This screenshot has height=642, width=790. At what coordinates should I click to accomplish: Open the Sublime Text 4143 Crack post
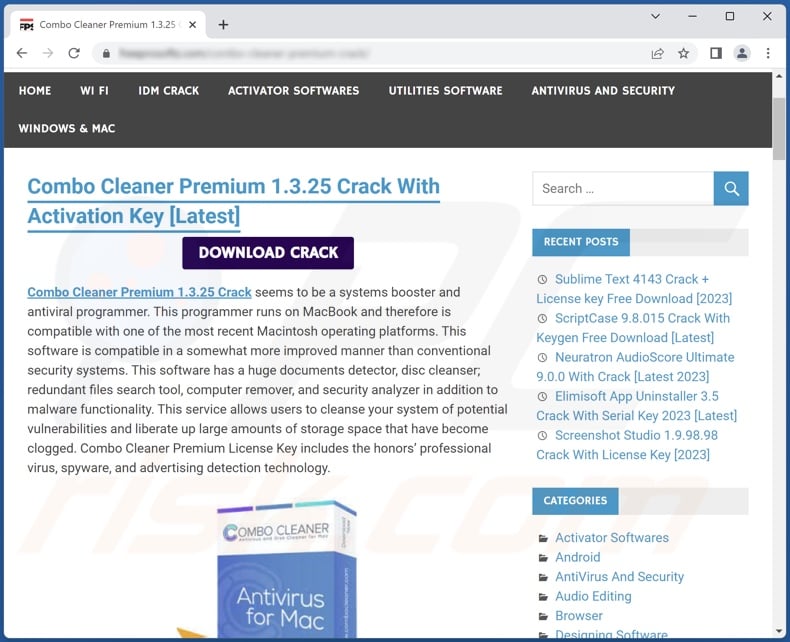(634, 289)
